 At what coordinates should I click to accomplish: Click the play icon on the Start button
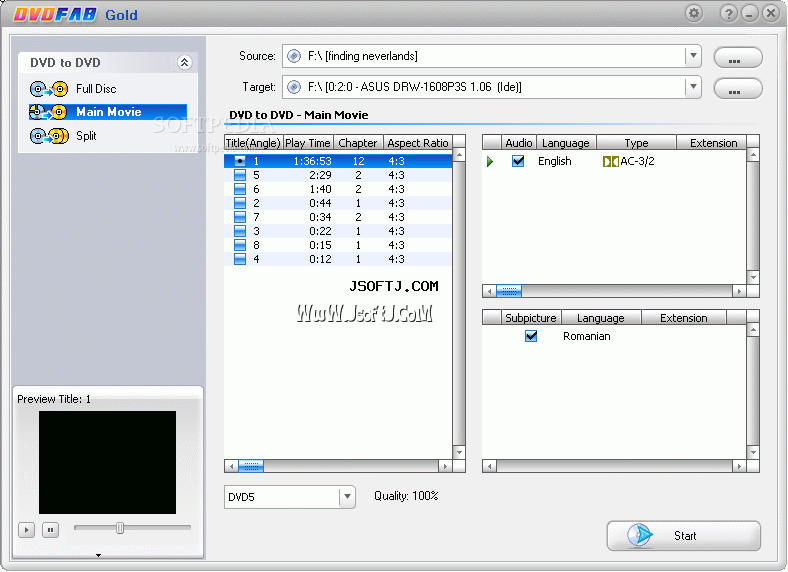640,535
